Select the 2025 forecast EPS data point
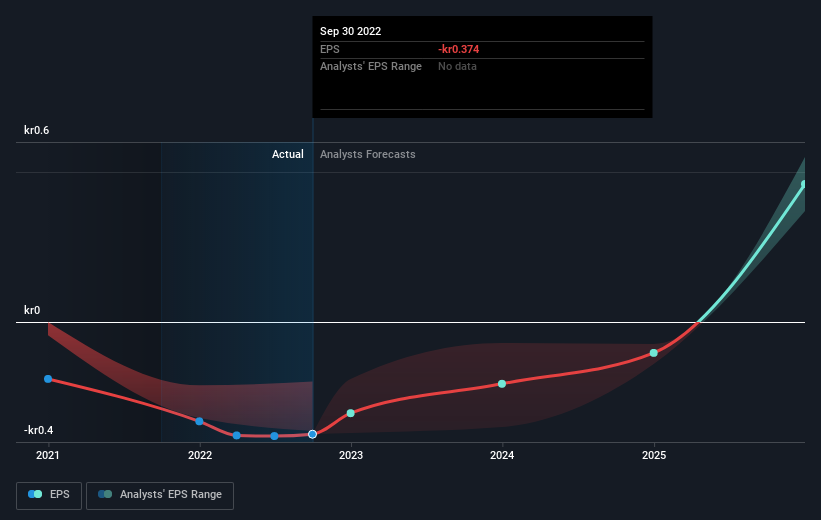 coord(653,353)
